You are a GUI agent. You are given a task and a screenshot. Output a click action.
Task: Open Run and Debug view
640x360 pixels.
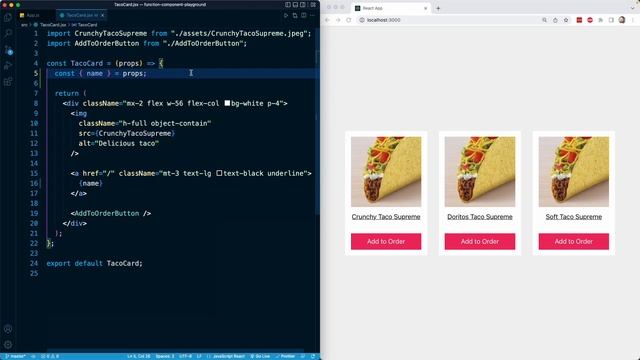pos(8,66)
